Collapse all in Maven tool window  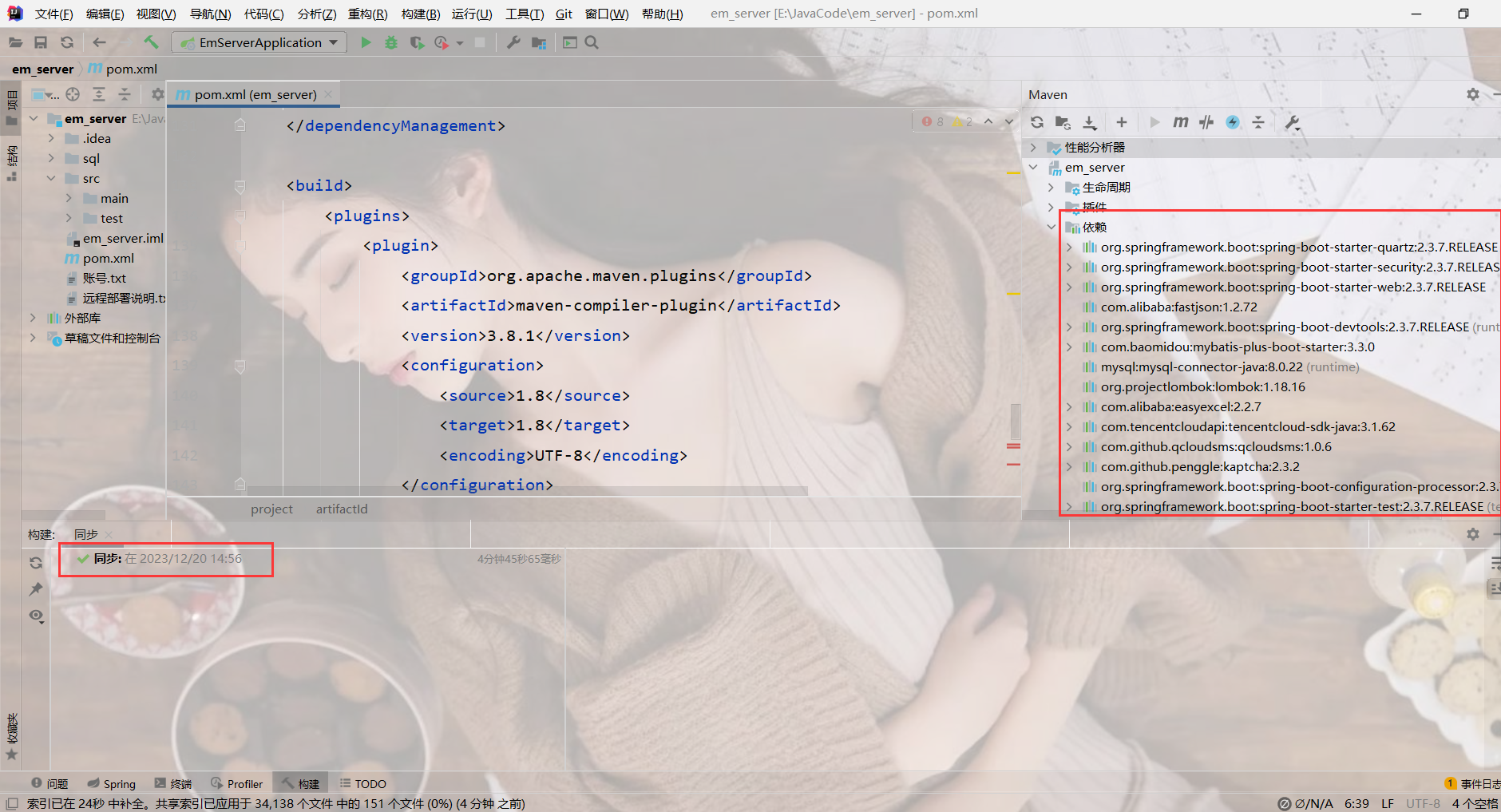(x=1258, y=122)
